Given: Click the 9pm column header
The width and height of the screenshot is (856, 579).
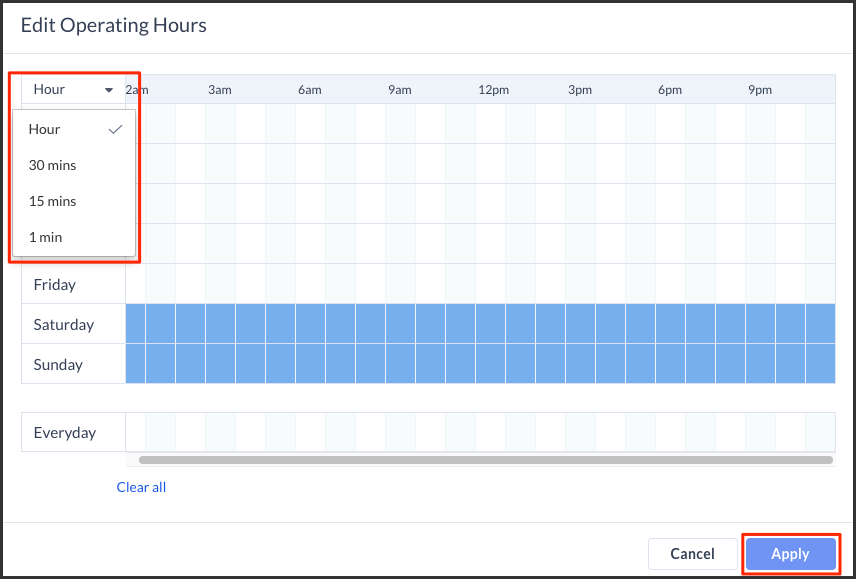Looking at the screenshot, I should (x=760, y=90).
